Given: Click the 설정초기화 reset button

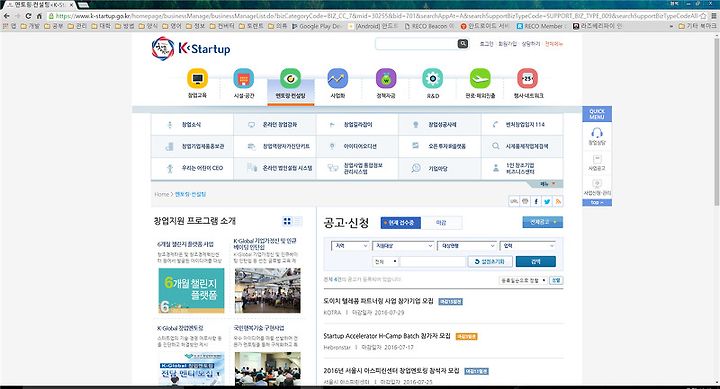Looking at the screenshot, I should [489, 262].
